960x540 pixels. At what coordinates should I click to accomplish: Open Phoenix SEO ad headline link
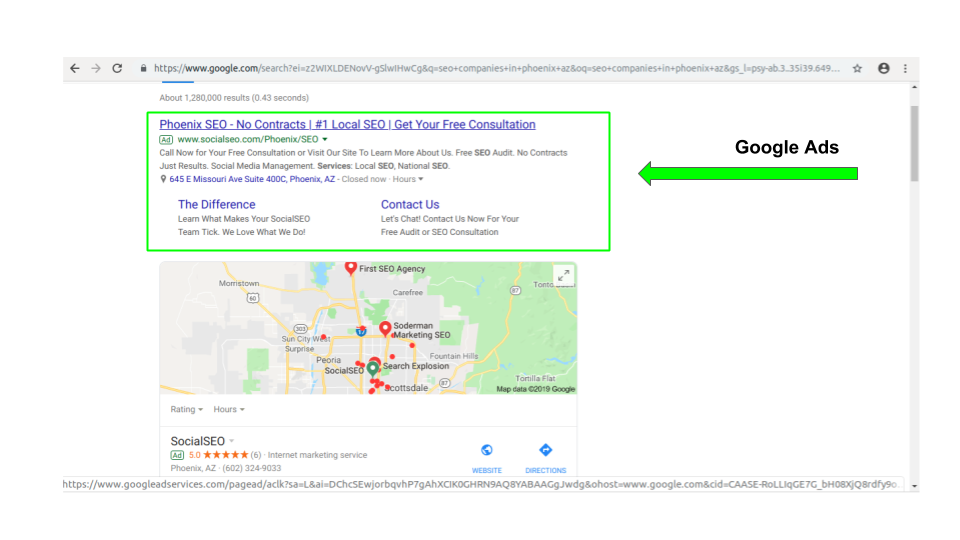pyautogui.click(x=347, y=124)
